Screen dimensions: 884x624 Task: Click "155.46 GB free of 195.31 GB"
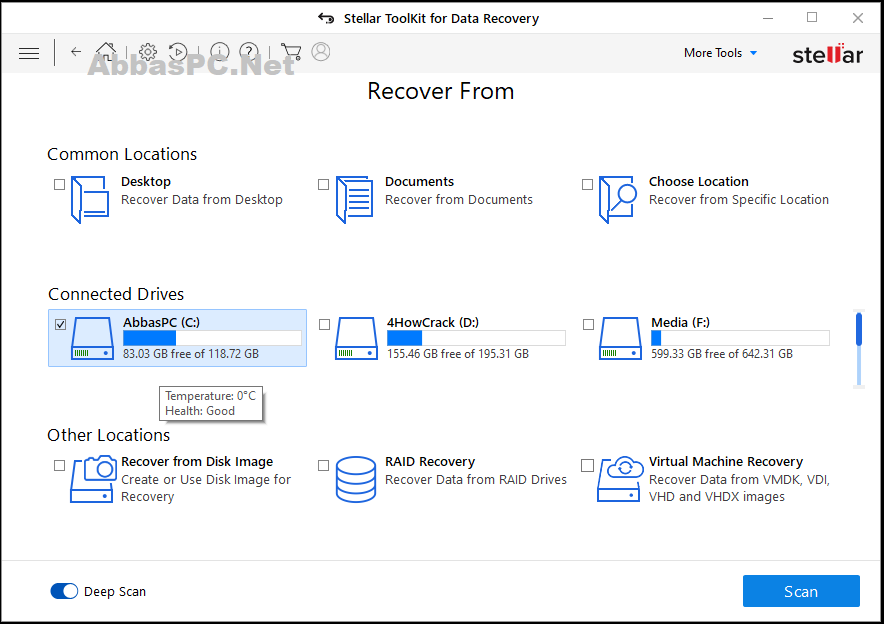coord(458,354)
